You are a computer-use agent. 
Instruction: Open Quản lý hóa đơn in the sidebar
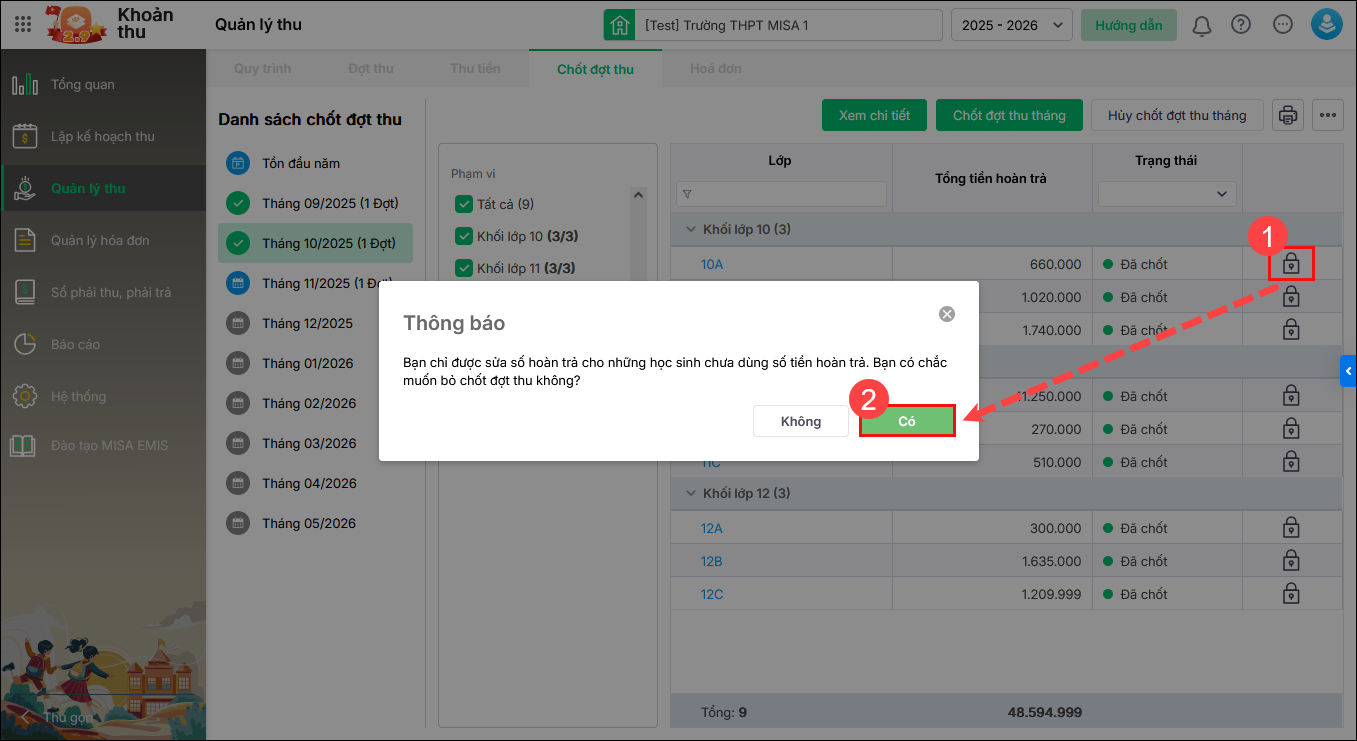point(103,240)
